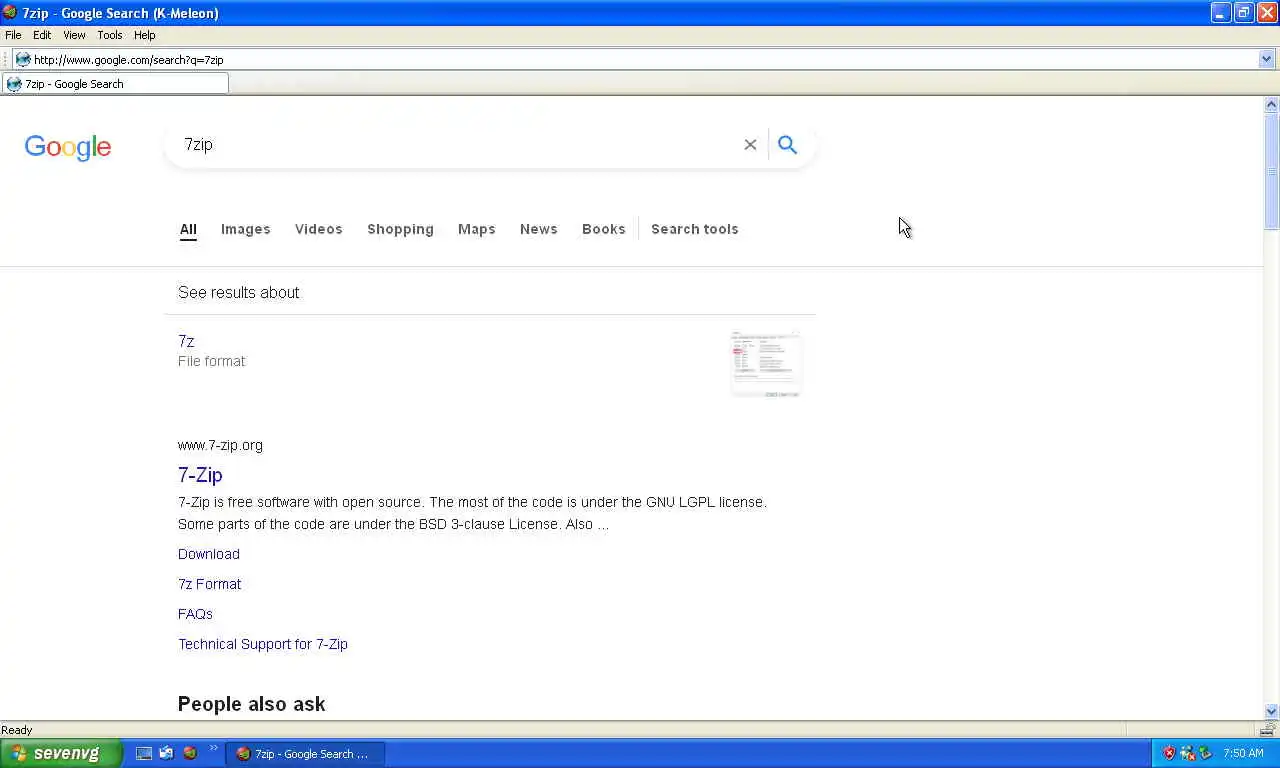Image resolution: width=1280 pixels, height=768 pixels.
Task: Open the Start menu 'sevenvg' button
Action: (60, 754)
